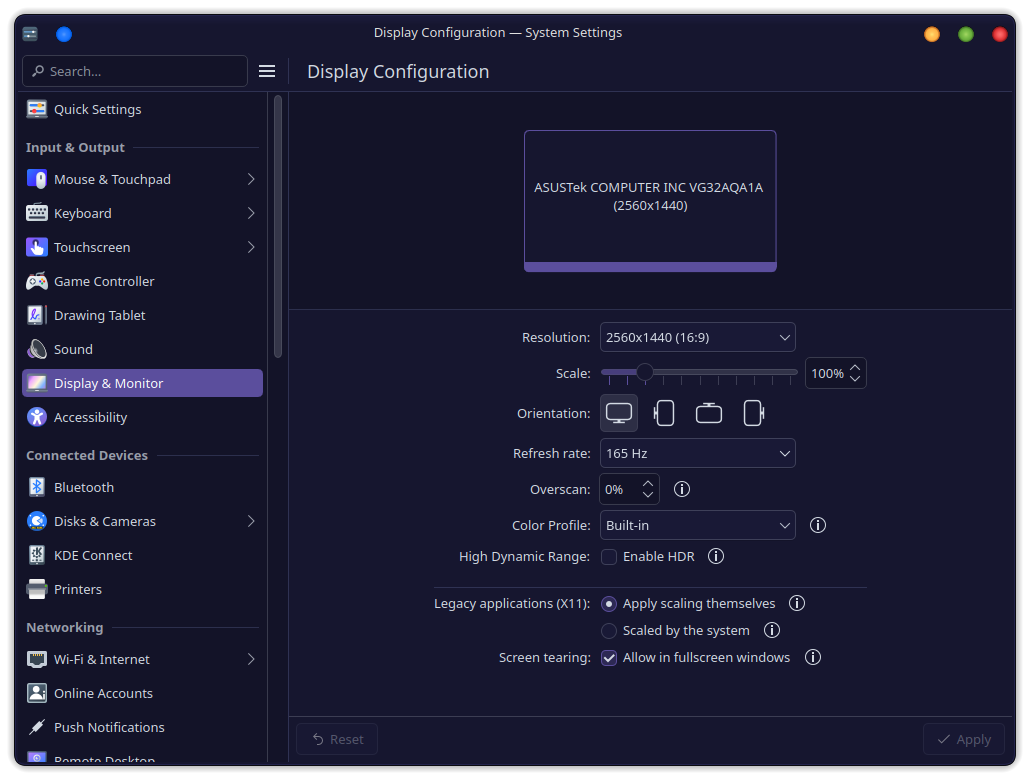Toggle the blue pin button in titlebar
Screen dimensions: 1030x780
[64, 34]
